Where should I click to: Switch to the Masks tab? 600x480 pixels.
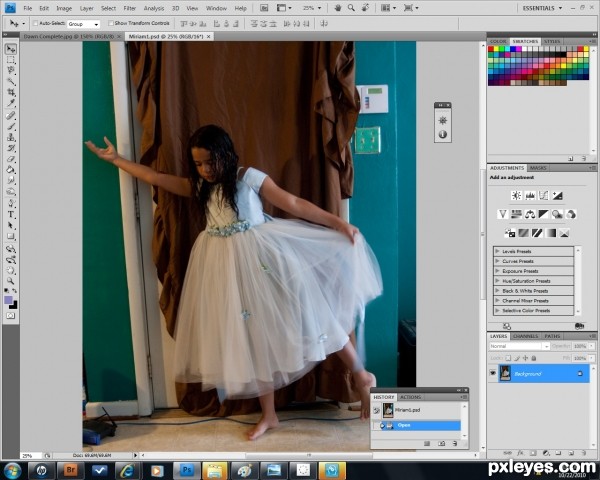(538, 168)
